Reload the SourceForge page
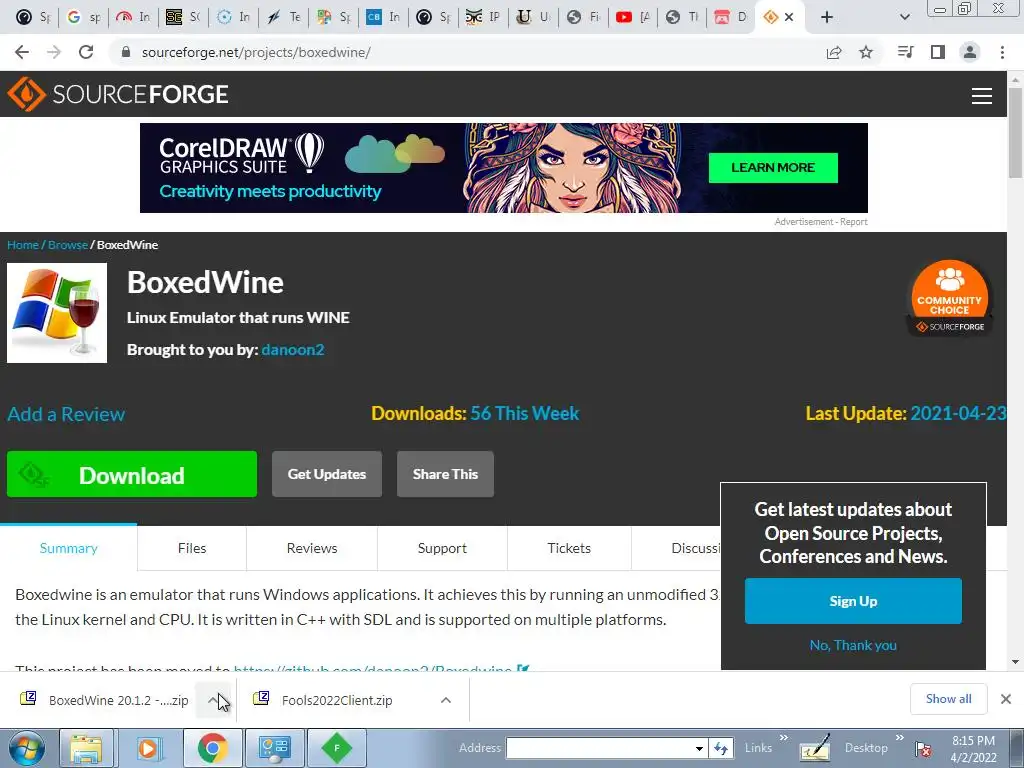 pyautogui.click(x=86, y=52)
